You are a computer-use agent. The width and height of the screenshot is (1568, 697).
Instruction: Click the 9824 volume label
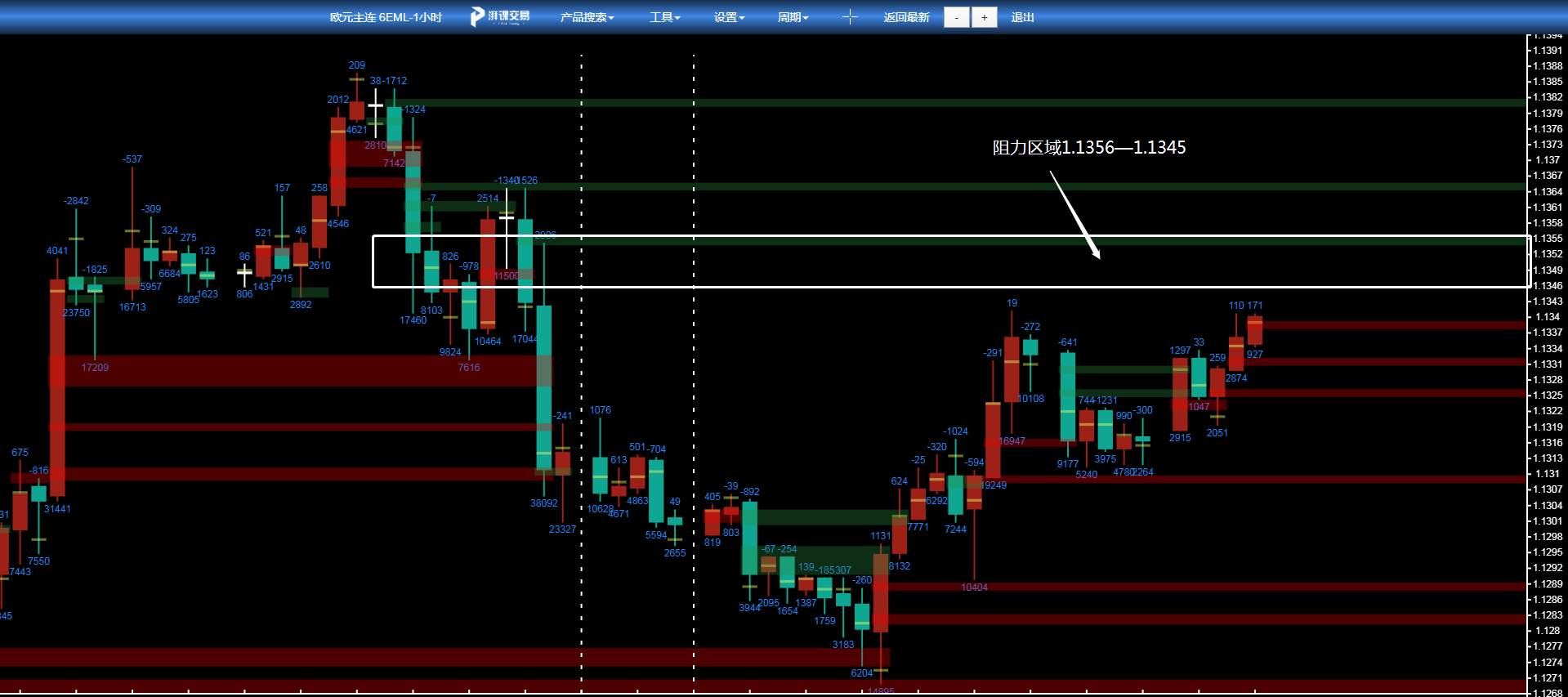point(450,352)
